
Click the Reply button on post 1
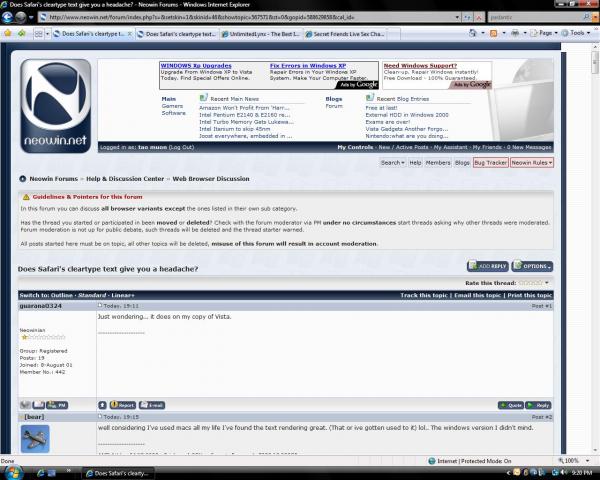coord(538,405)
